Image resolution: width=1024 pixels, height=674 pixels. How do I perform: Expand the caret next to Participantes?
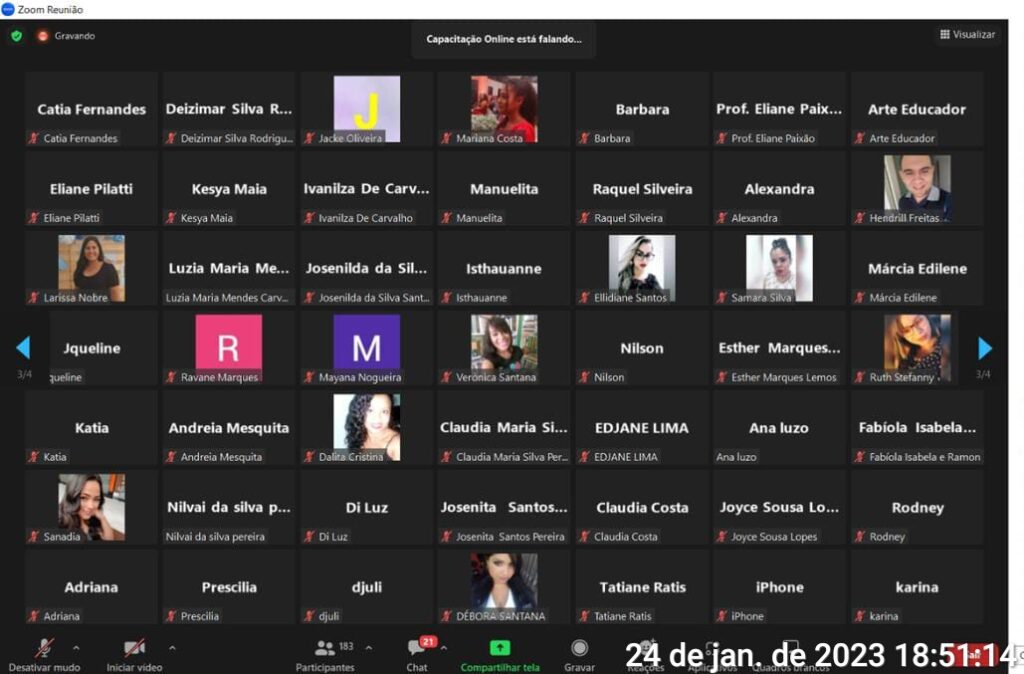369,647
